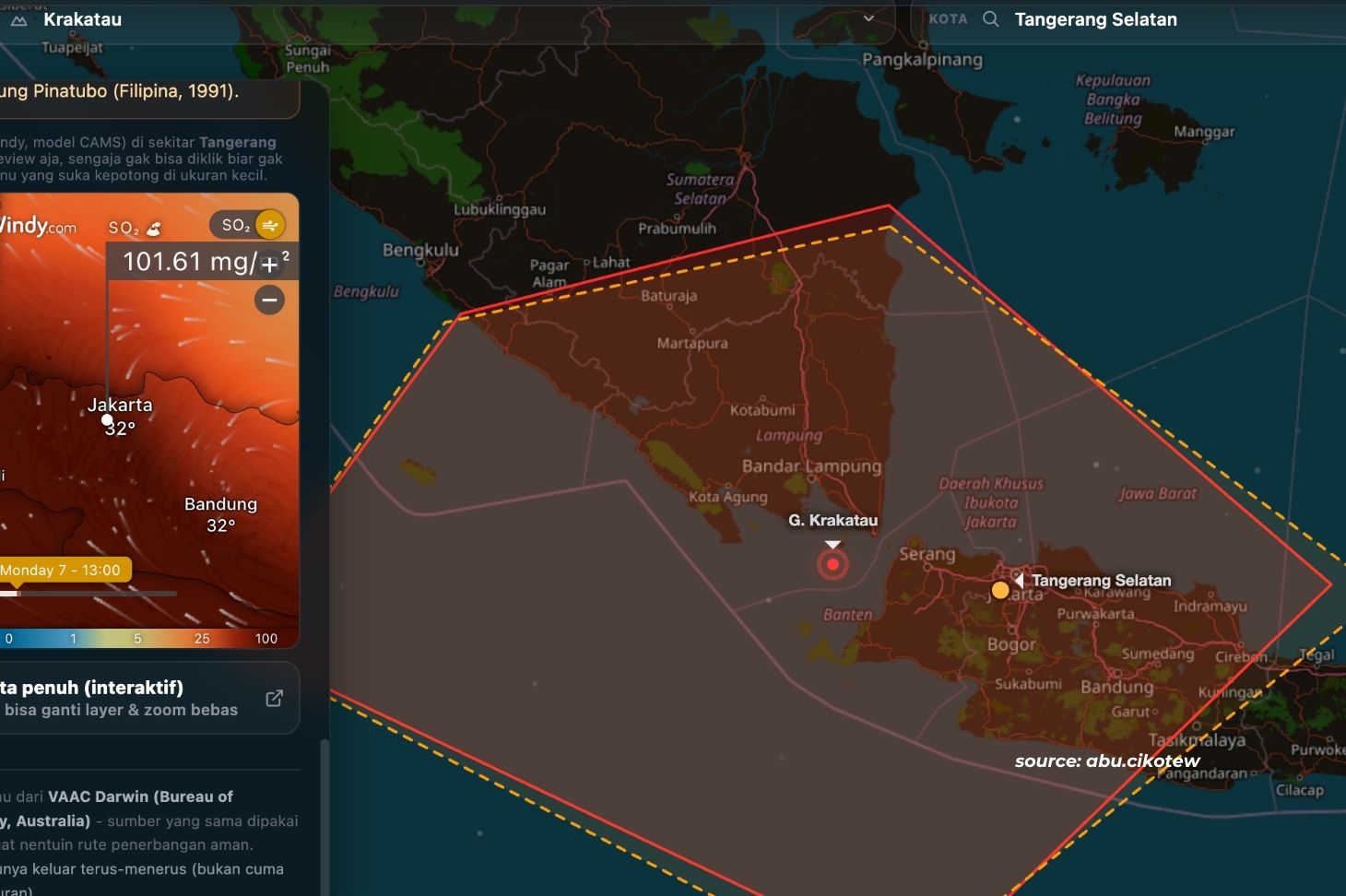Click the G. Krakatau map label
This screenshot has width=1346, height=896.
(x=832, y=520)
